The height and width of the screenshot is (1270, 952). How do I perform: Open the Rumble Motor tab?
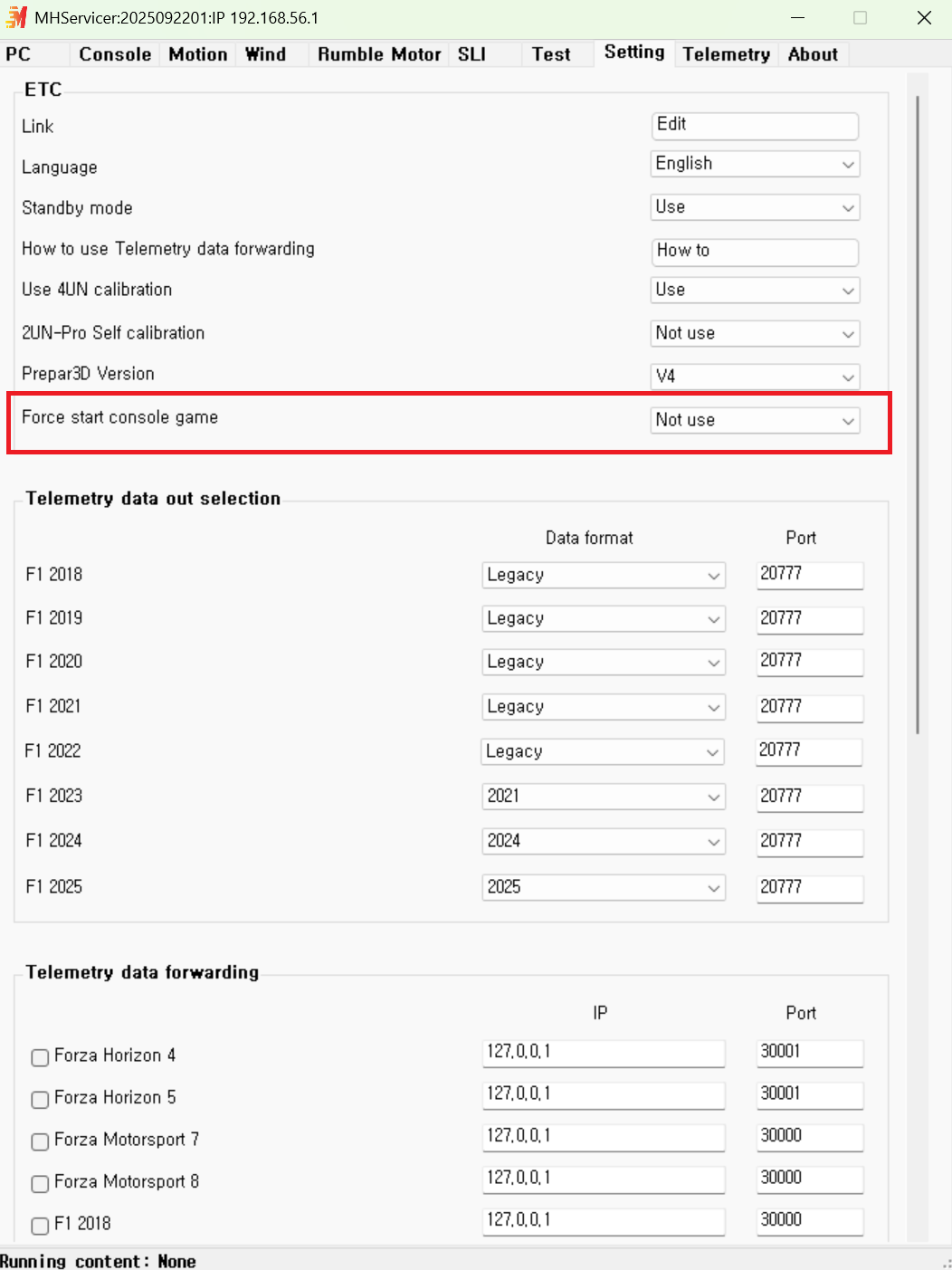(x=379, y=54)
